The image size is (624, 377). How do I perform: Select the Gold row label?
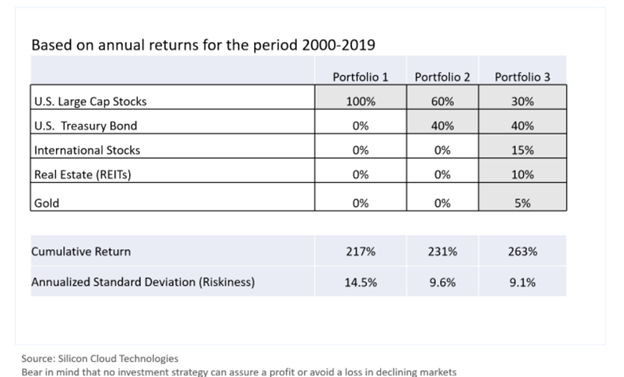[47, 203]
